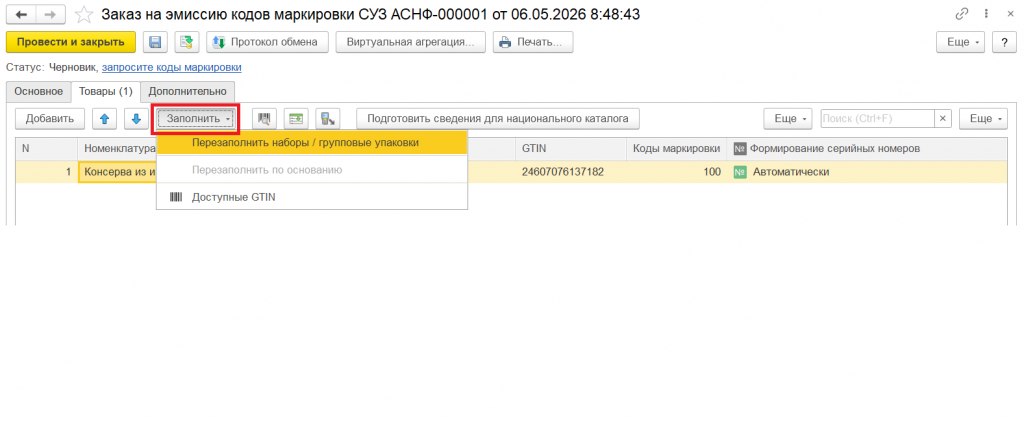Image resolution: width=1024 pixels, height=421 pixels.
Task: Select the Товары (1) tab
Action: point(106,91)
